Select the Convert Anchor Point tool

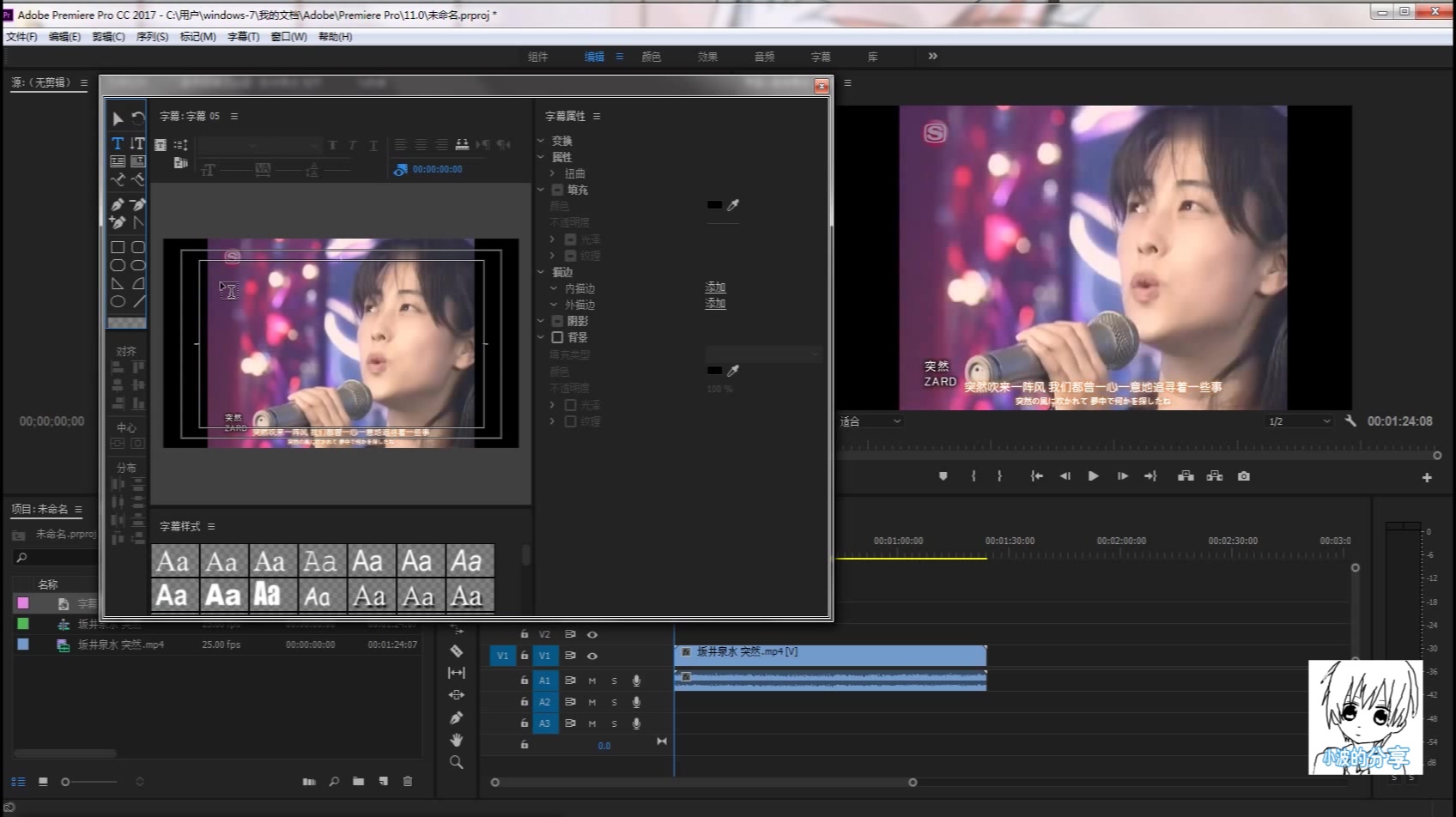coord(137,222)
